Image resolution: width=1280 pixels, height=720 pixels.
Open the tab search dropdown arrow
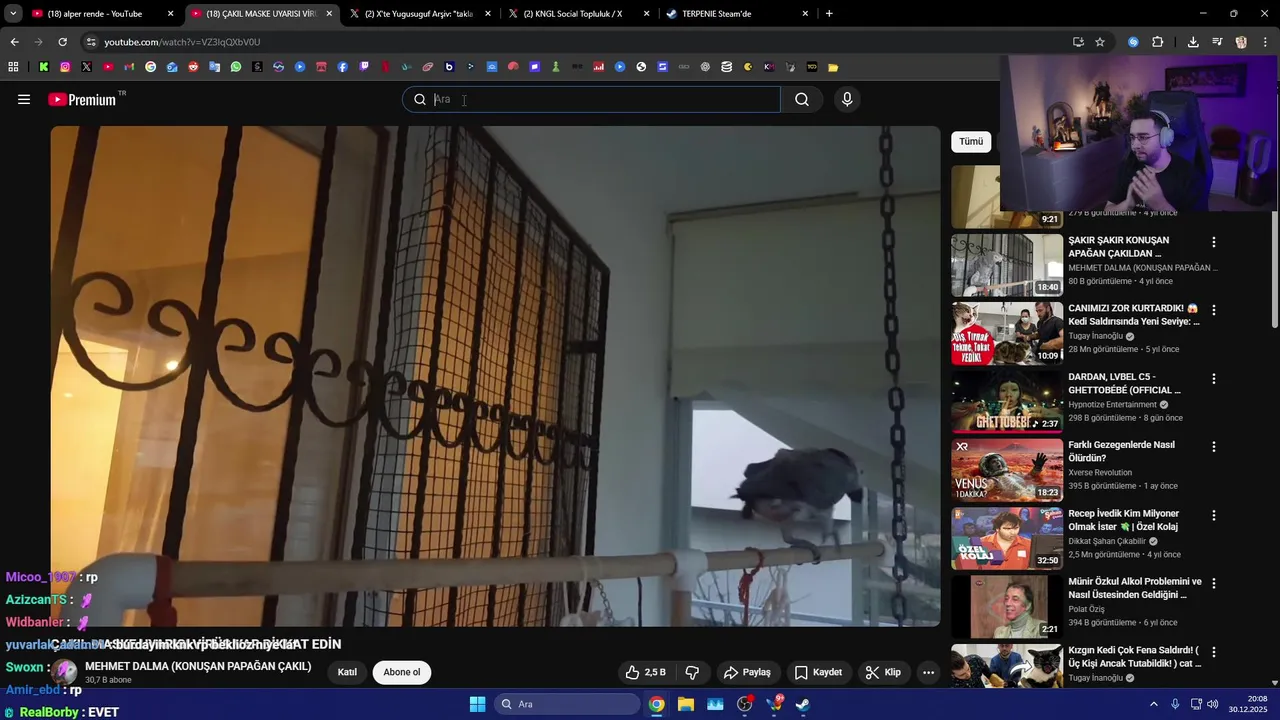pos(13,14)
